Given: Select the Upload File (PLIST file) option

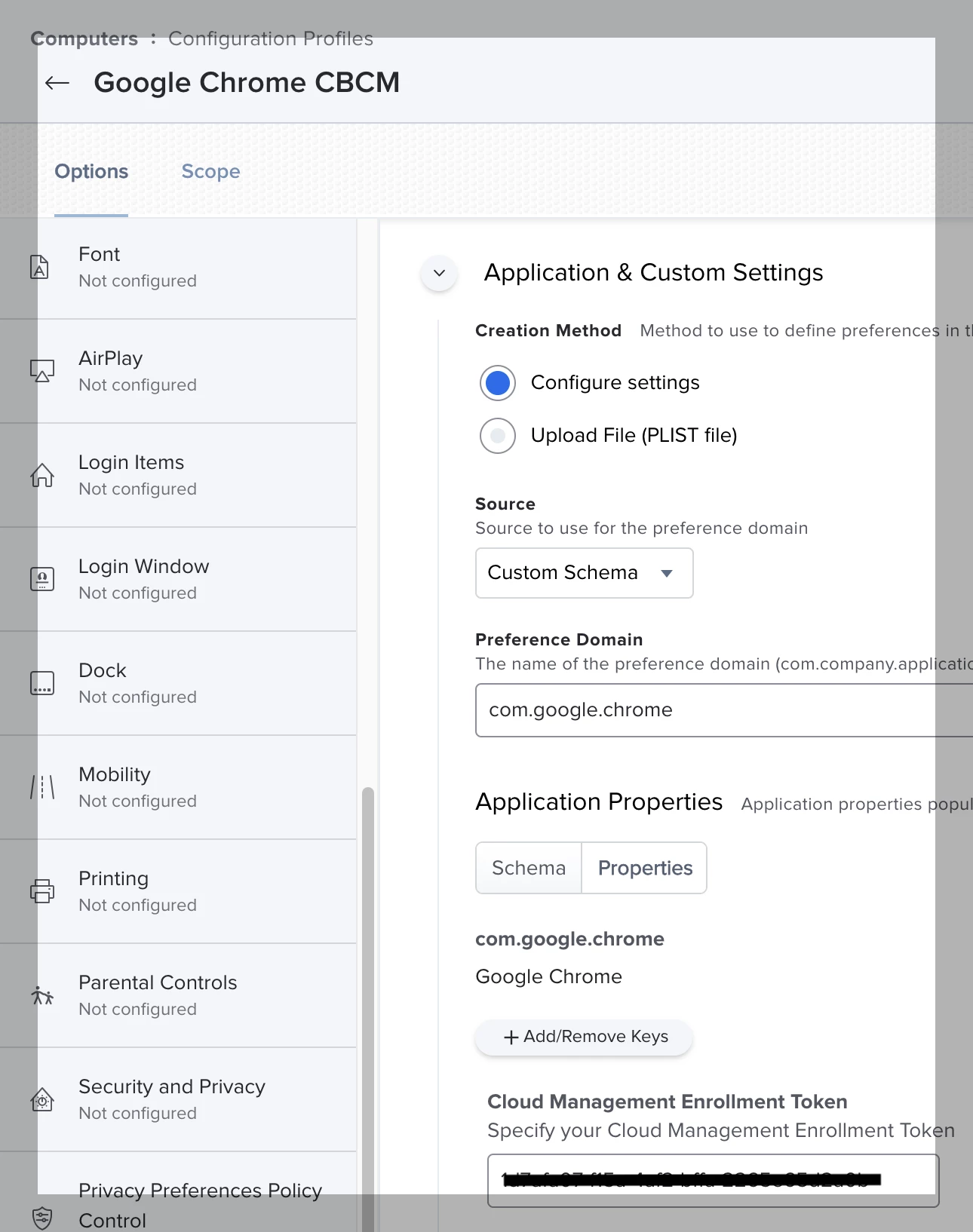Looking at the screenshot, I should tap(498, 436).
